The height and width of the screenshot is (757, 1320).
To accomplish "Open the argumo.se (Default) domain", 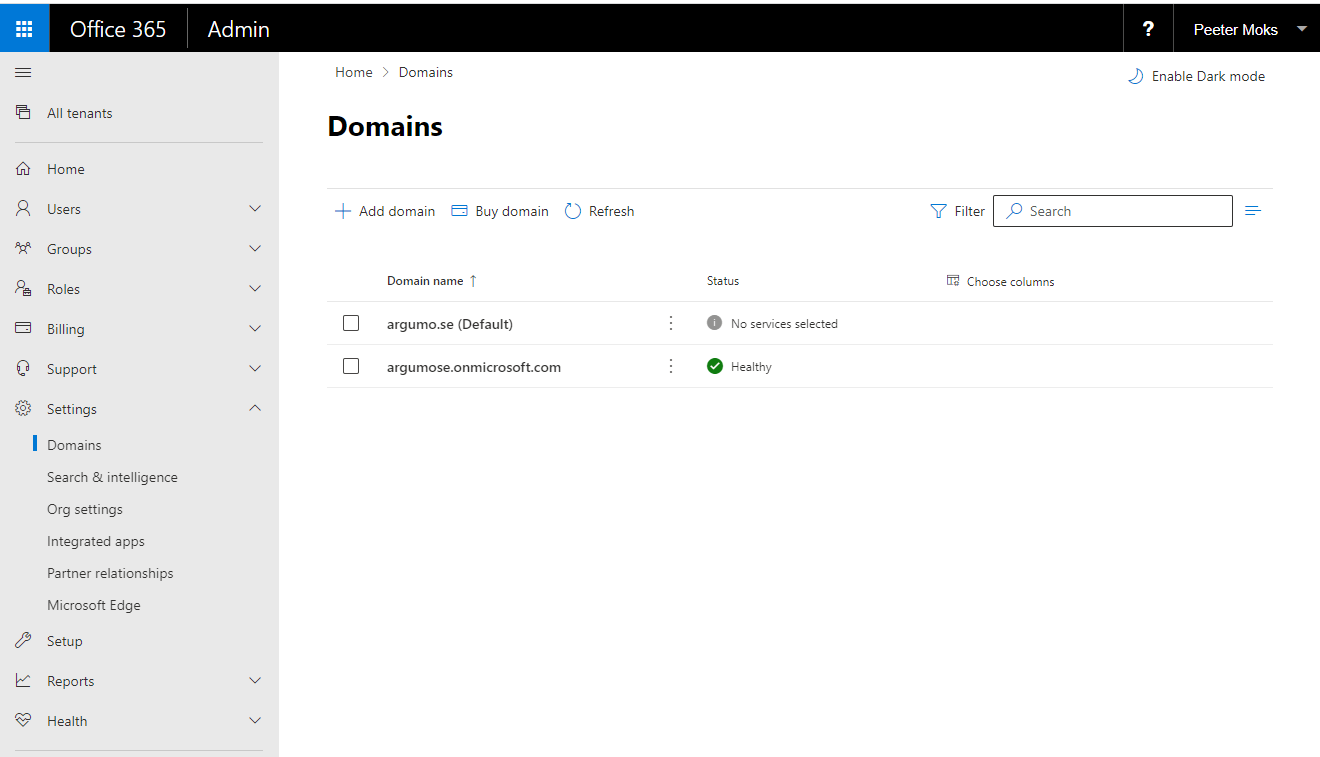I will pyautogui.click(x=450, y=324).
